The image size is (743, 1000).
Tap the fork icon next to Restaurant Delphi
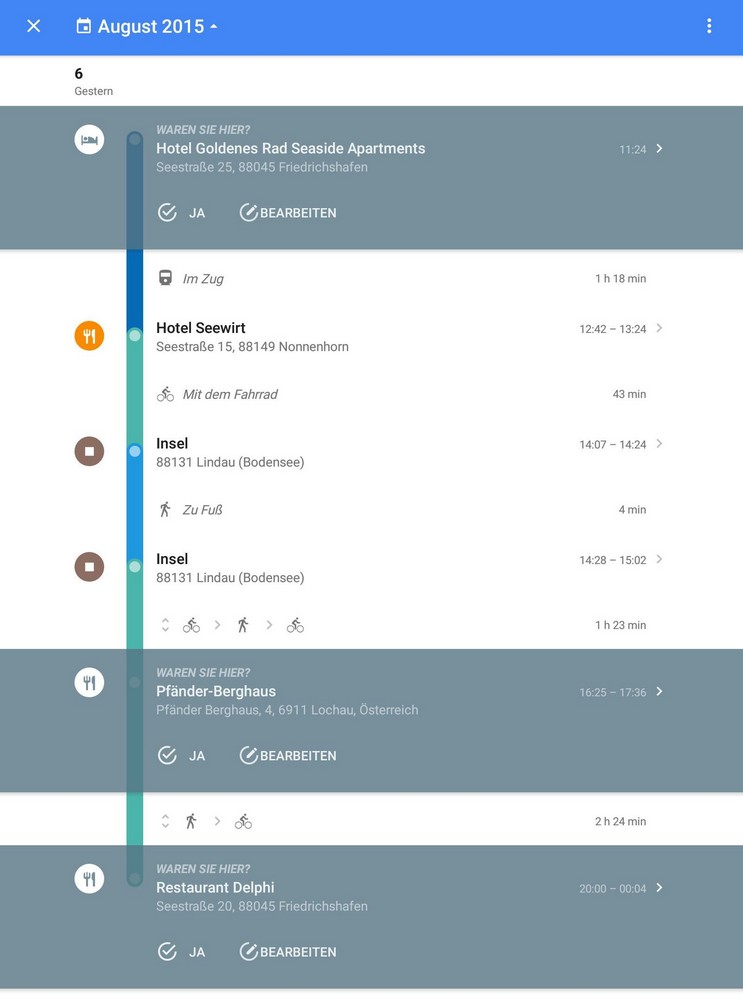tap(89, 879)
